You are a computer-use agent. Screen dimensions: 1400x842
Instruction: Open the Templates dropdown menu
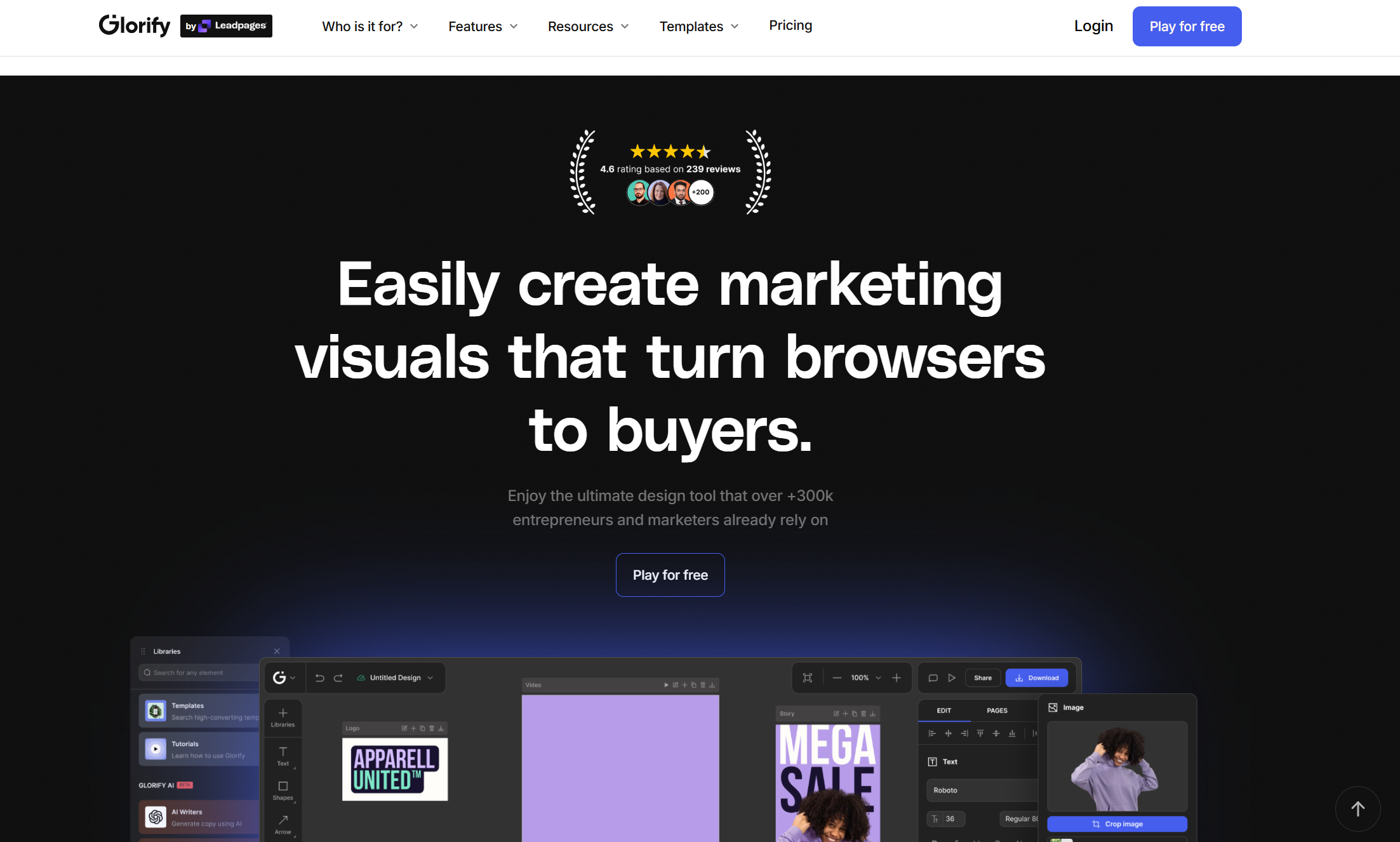click(x=698, y=27)
